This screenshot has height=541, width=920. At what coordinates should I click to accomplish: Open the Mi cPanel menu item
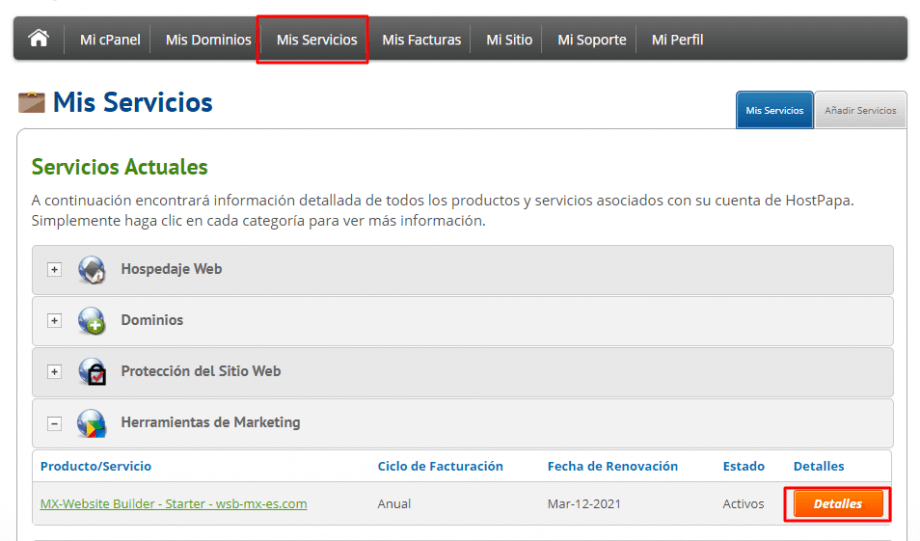click(x=110, y=40)
